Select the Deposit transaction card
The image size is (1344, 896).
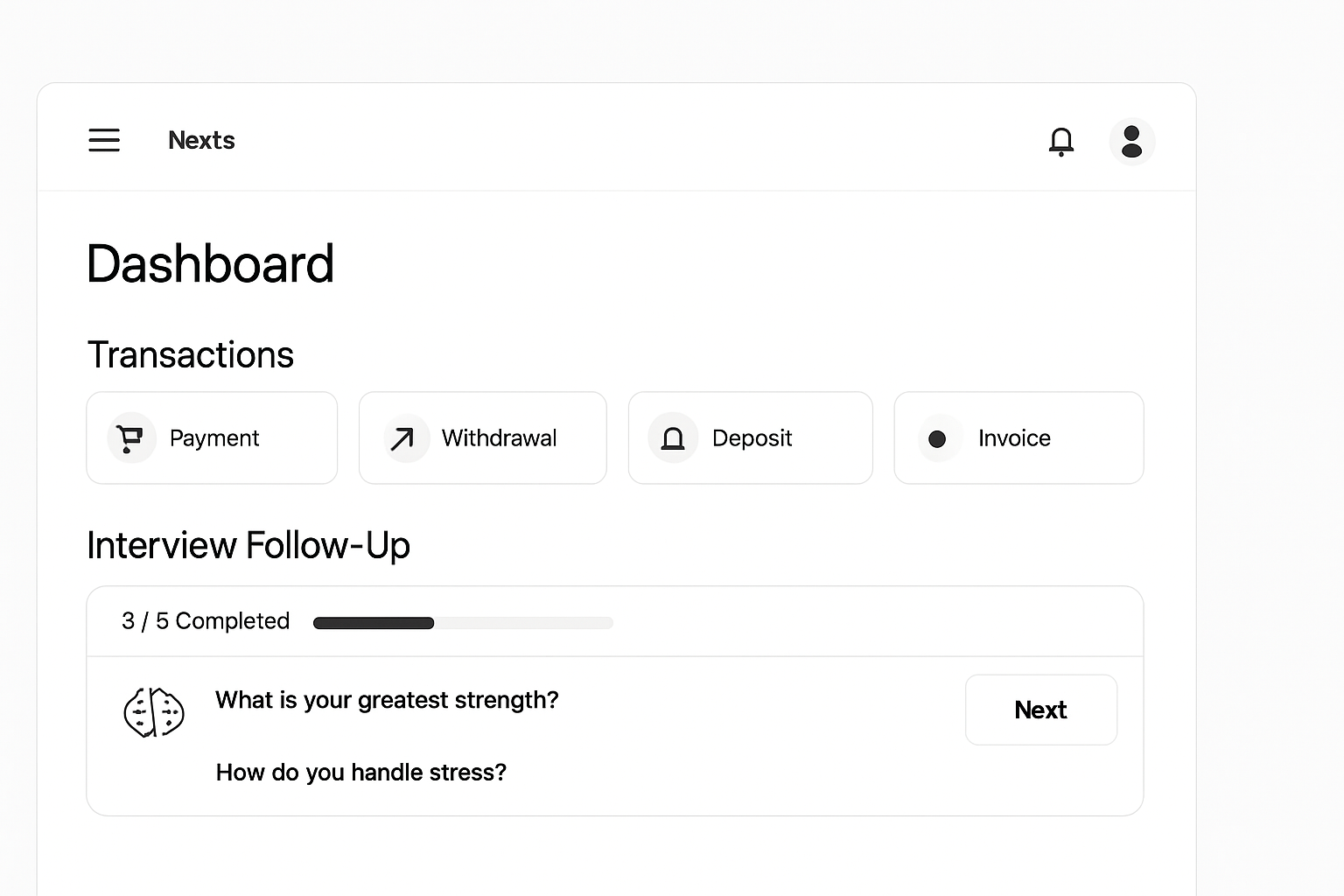pos(751,437)
